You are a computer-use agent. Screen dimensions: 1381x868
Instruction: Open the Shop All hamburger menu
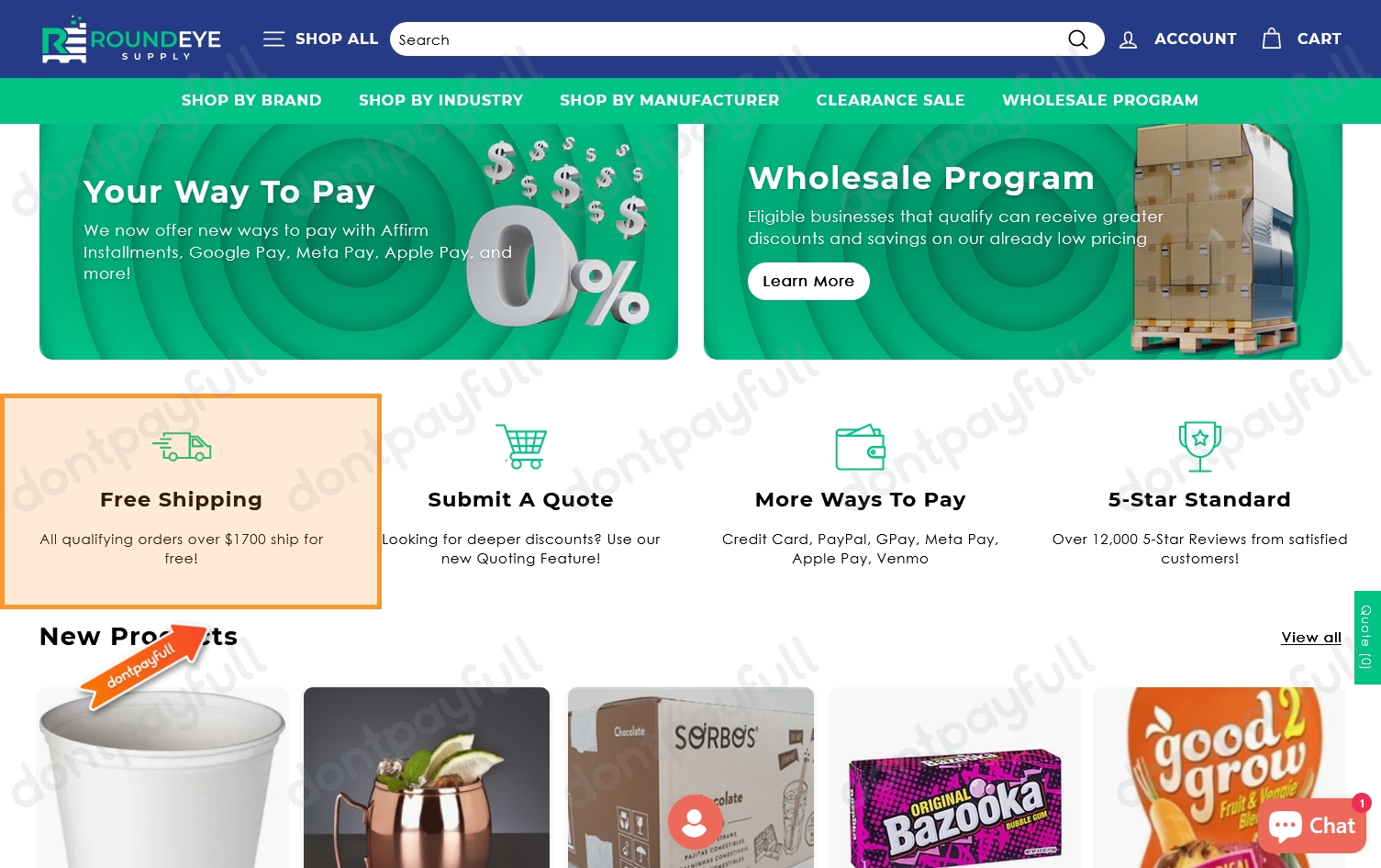pos(273,39)
